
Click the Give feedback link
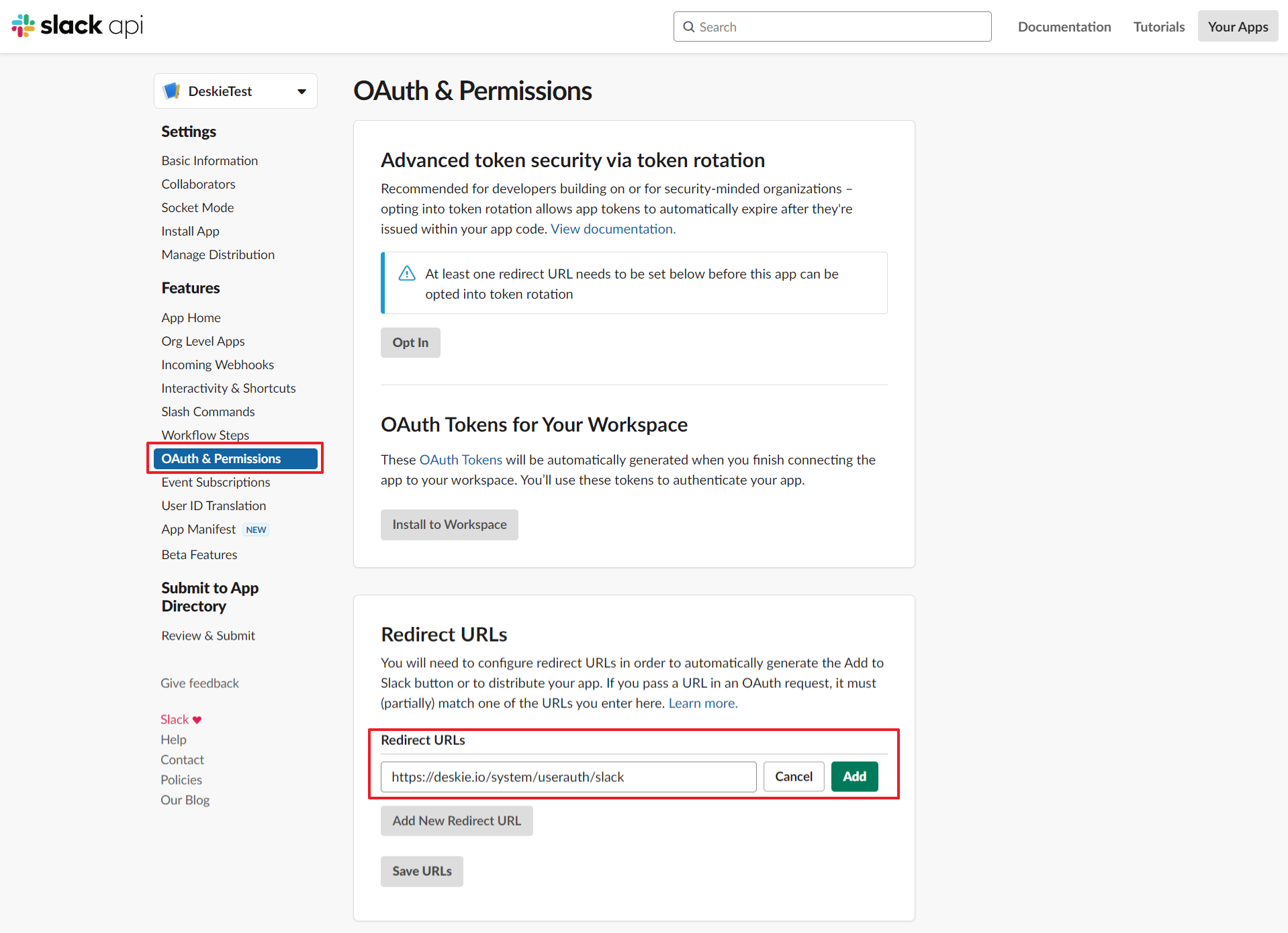[199, 683]
